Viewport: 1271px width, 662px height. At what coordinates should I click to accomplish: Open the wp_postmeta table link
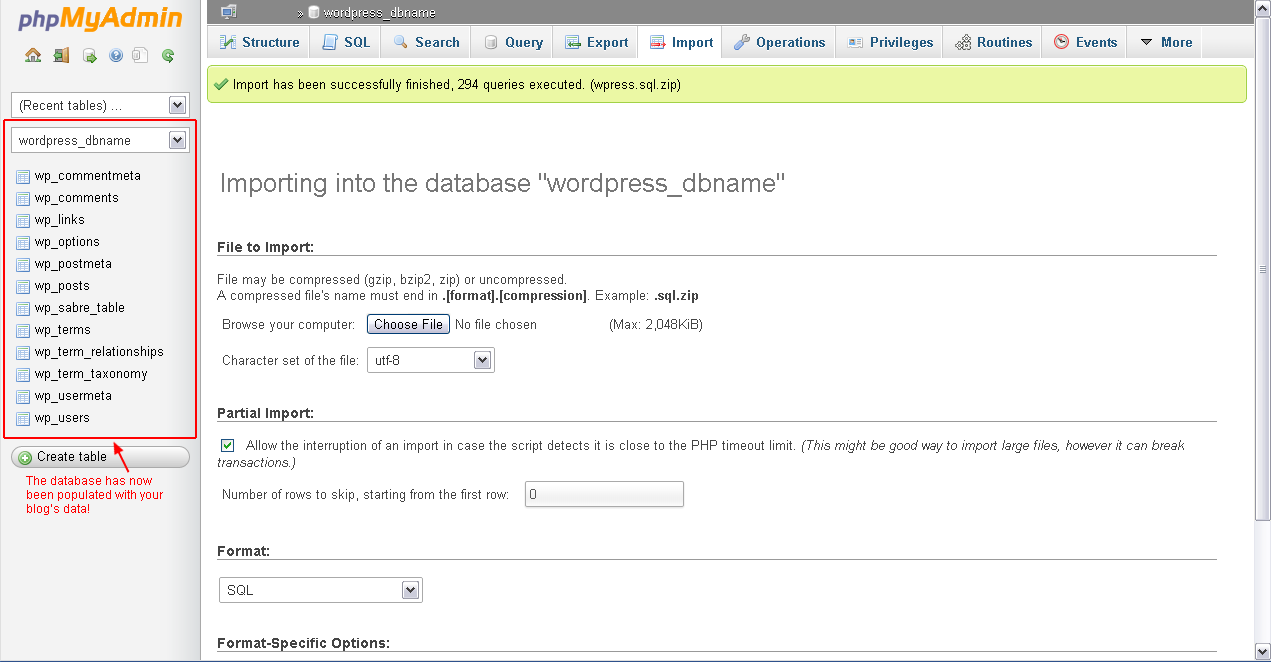pos(73,264)
